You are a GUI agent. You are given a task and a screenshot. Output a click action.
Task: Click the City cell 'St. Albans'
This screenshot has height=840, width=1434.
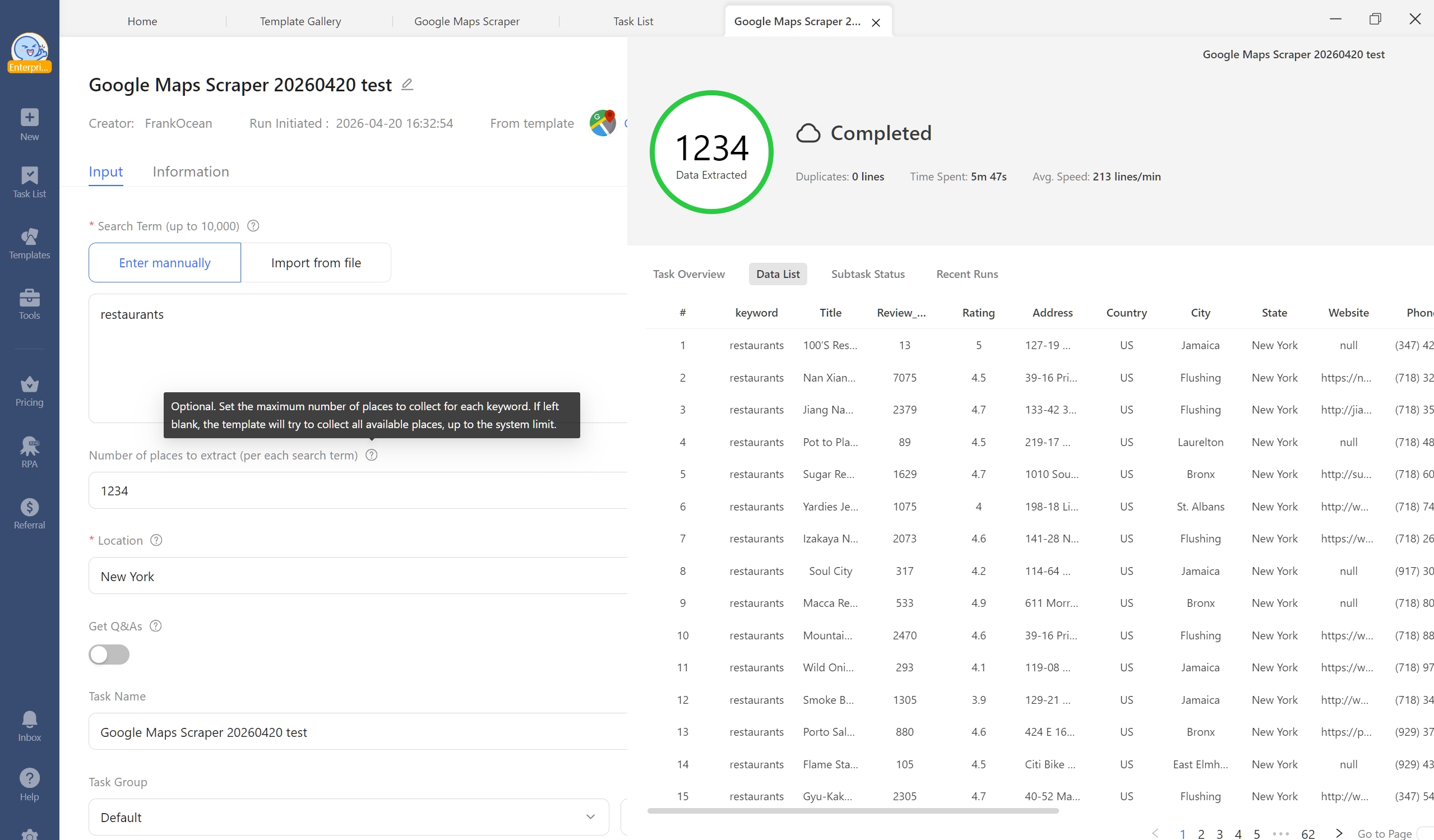1200,506
